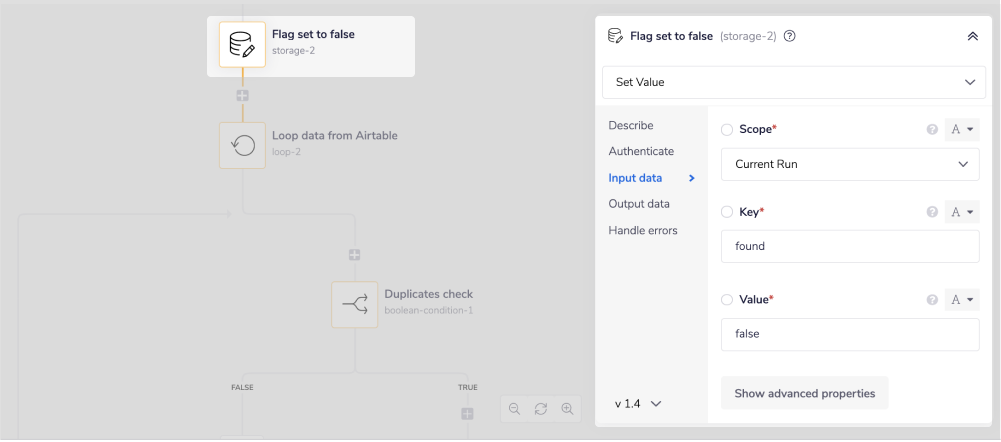Click the boolean-condition-1 identifier text
Image resolution: width=1001 pixels, height=442 pixels.
point(428,310)
